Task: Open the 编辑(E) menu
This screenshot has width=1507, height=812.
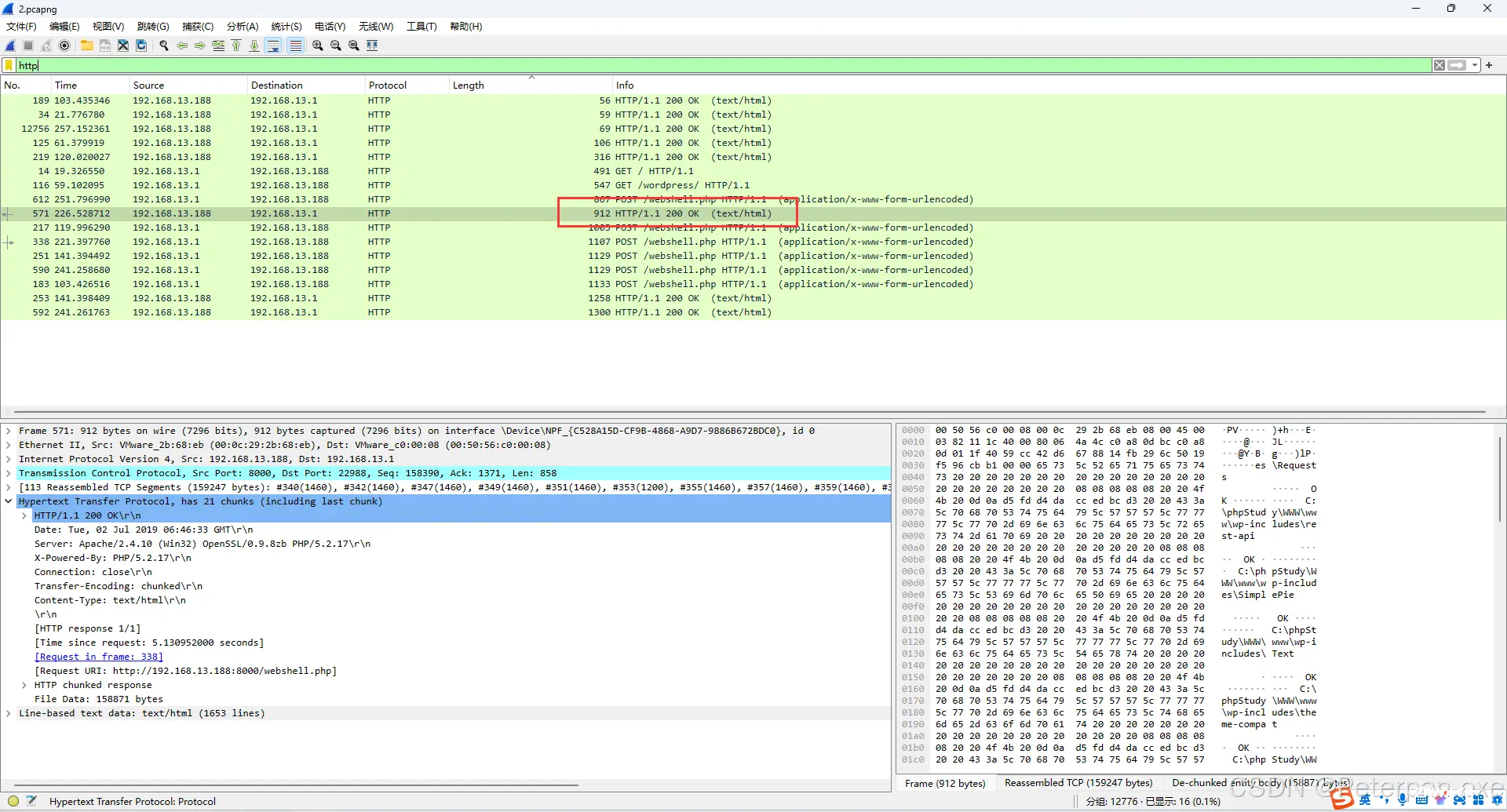Action: click(x=64, y=27)
